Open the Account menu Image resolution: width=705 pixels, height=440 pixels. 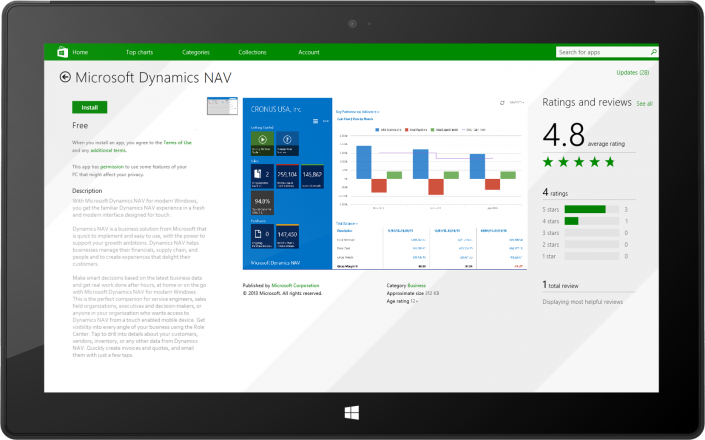[x=309, y=52]
